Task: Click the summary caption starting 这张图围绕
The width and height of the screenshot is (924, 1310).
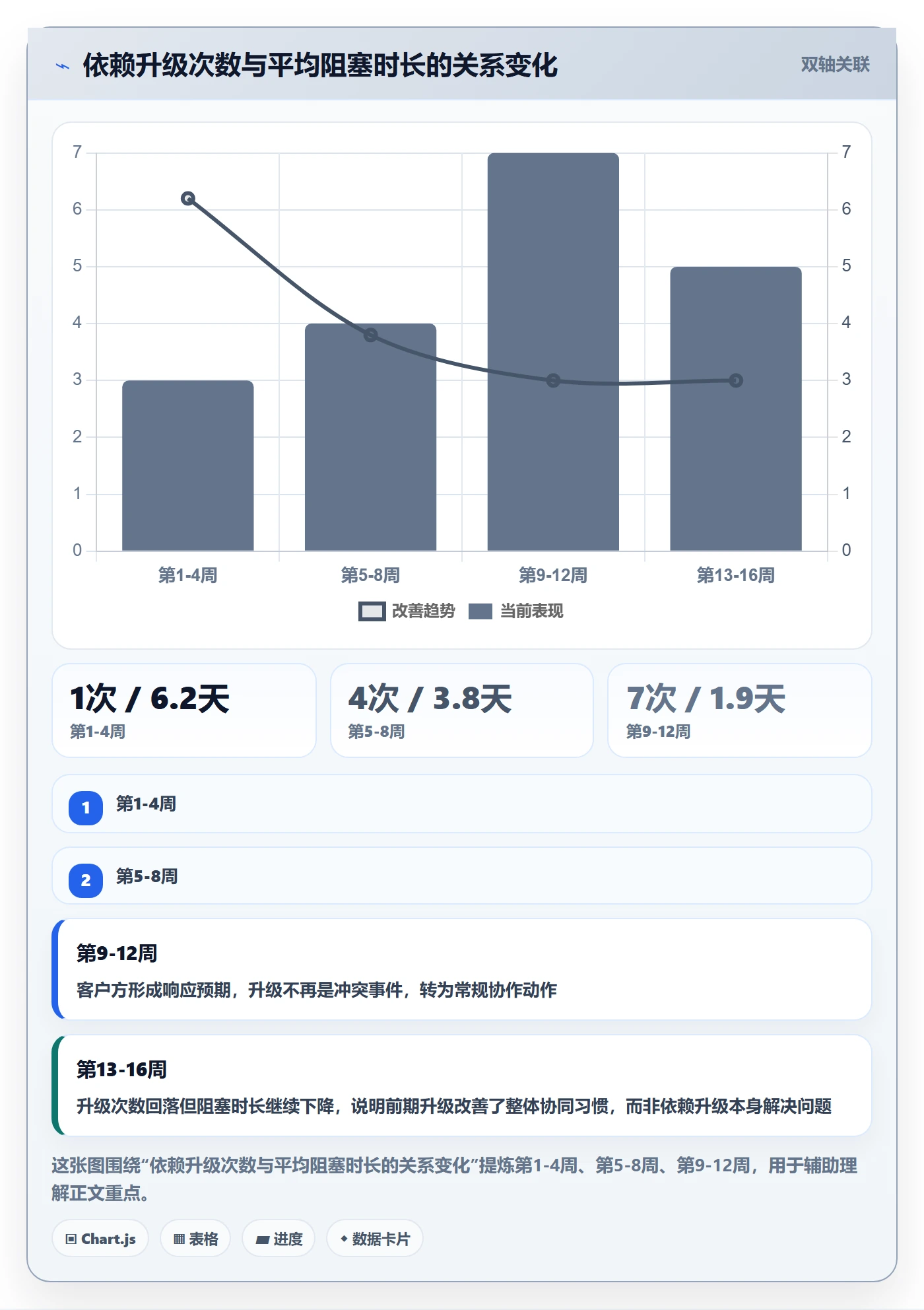Action: 454,1179
